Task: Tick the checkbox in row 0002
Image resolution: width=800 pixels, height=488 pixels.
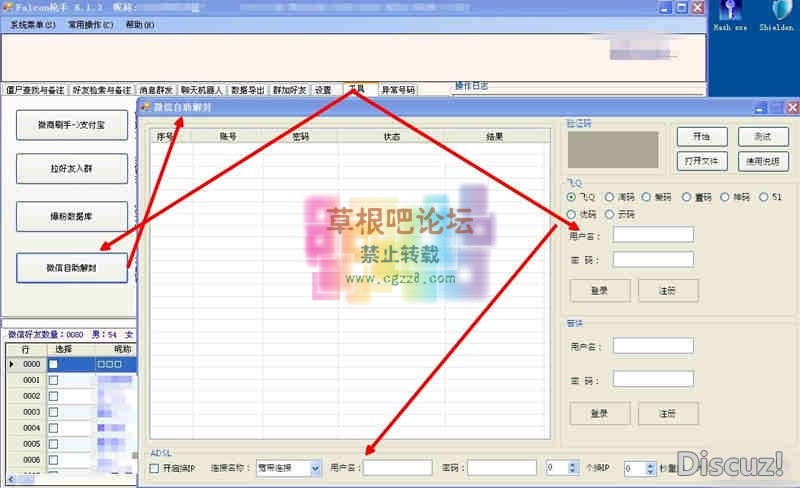Action: [x=53, y=396]
